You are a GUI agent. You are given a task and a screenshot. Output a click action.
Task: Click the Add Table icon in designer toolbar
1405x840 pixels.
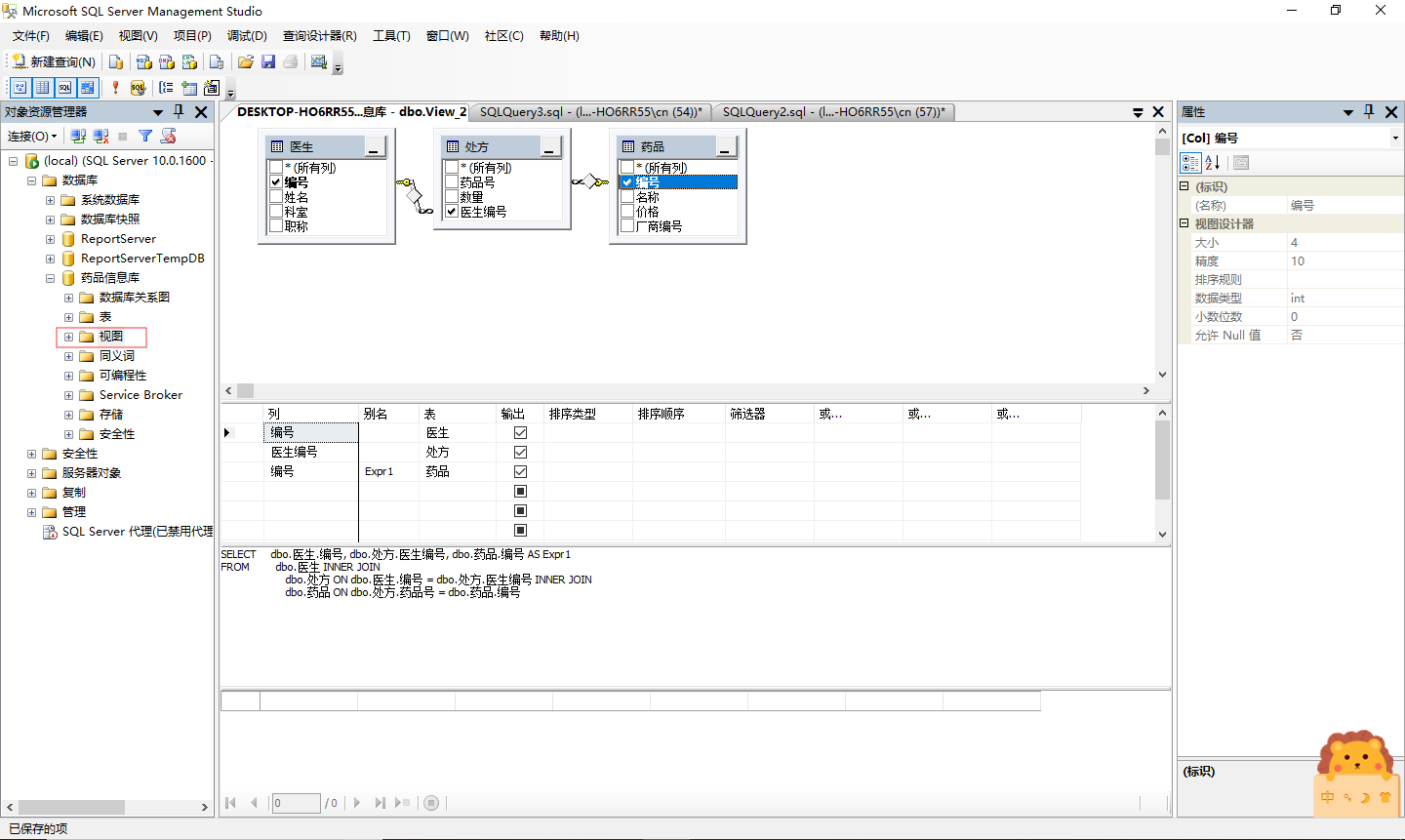[190, 88]
